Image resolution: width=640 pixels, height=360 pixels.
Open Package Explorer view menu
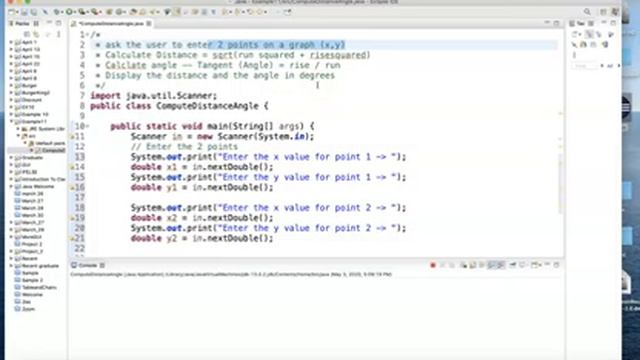[58, 34]
